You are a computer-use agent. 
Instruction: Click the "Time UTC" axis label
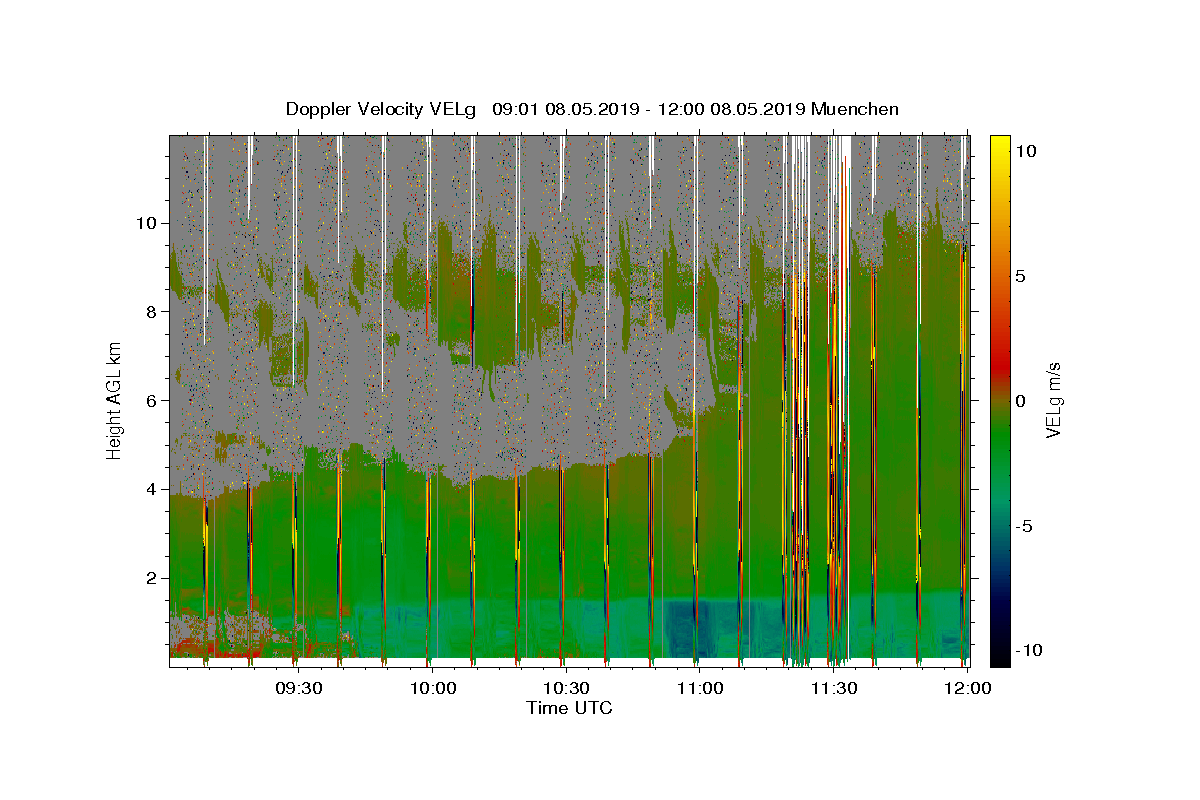(569, 708)
